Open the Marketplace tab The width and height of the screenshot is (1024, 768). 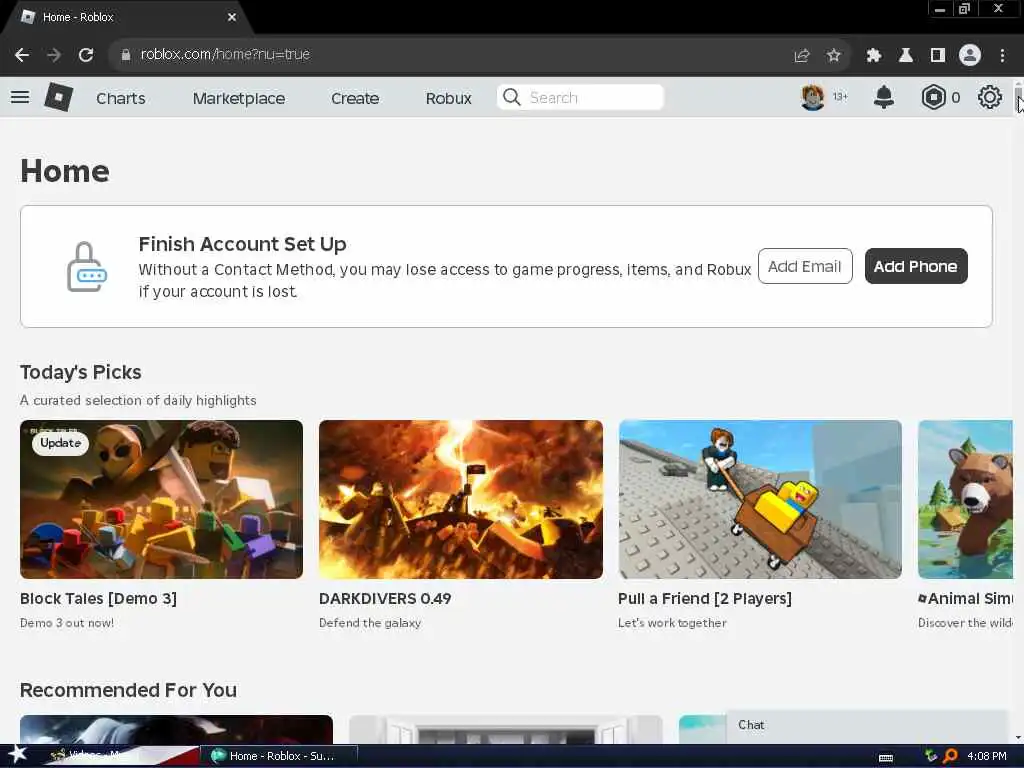pyautogui.click(x=239, y=99)
